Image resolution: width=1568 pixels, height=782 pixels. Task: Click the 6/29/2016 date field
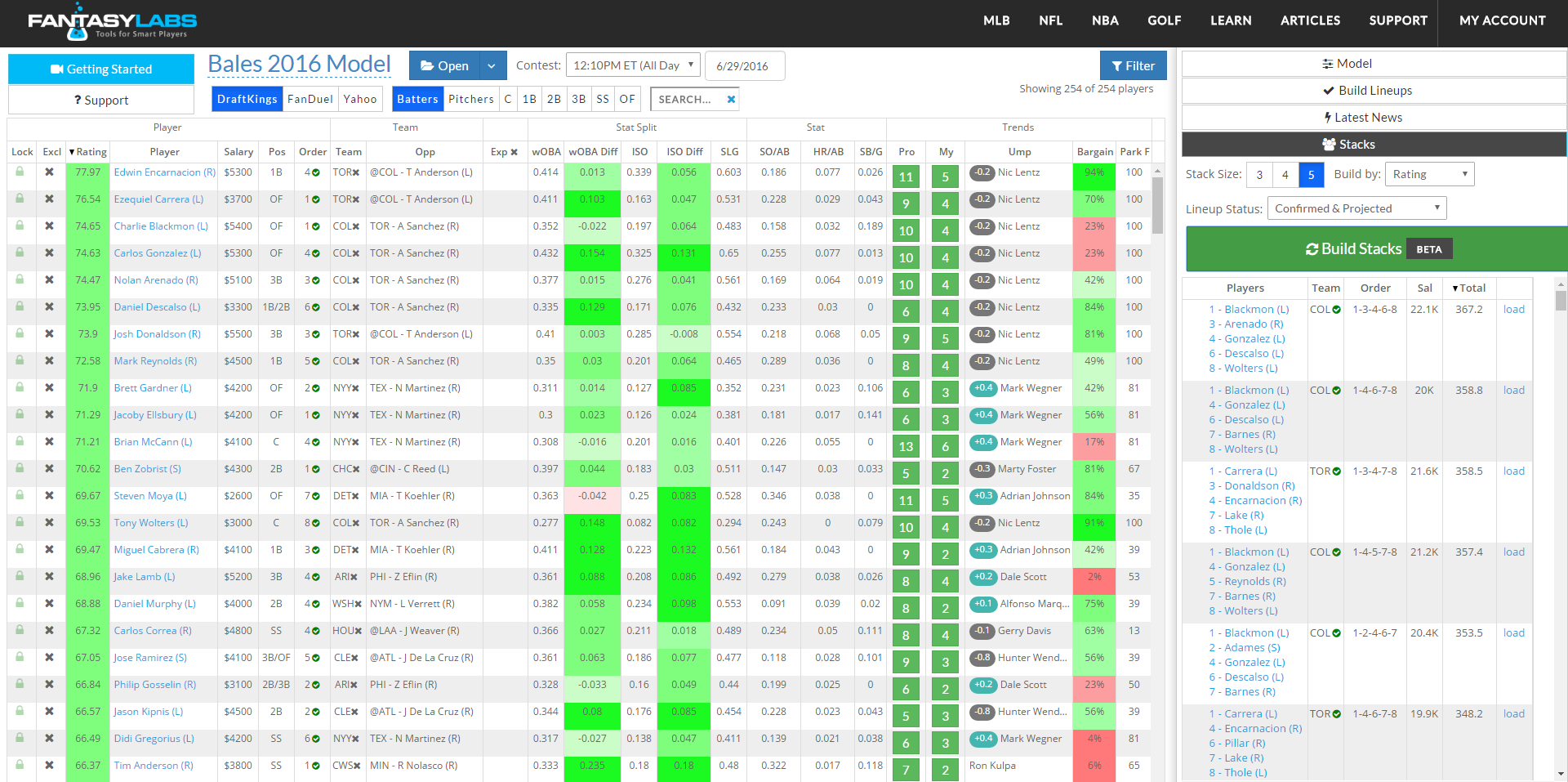click(744, 65)
